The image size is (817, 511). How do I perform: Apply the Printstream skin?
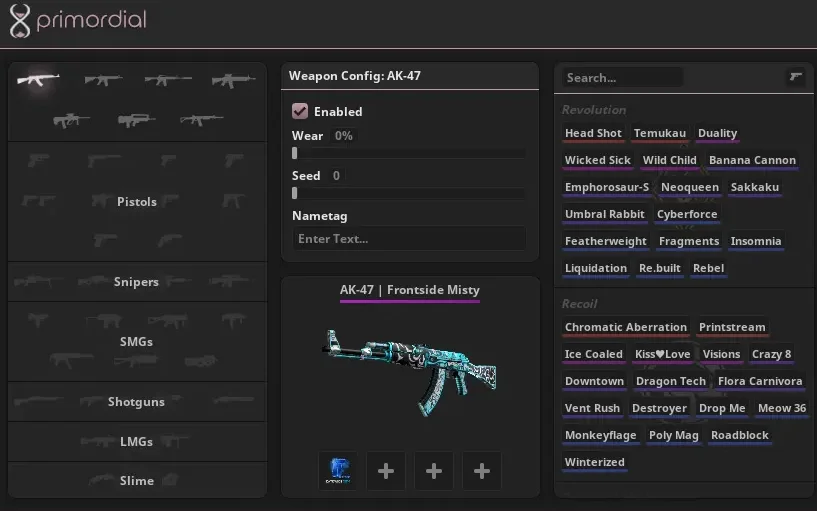click(x=732, y=327)
